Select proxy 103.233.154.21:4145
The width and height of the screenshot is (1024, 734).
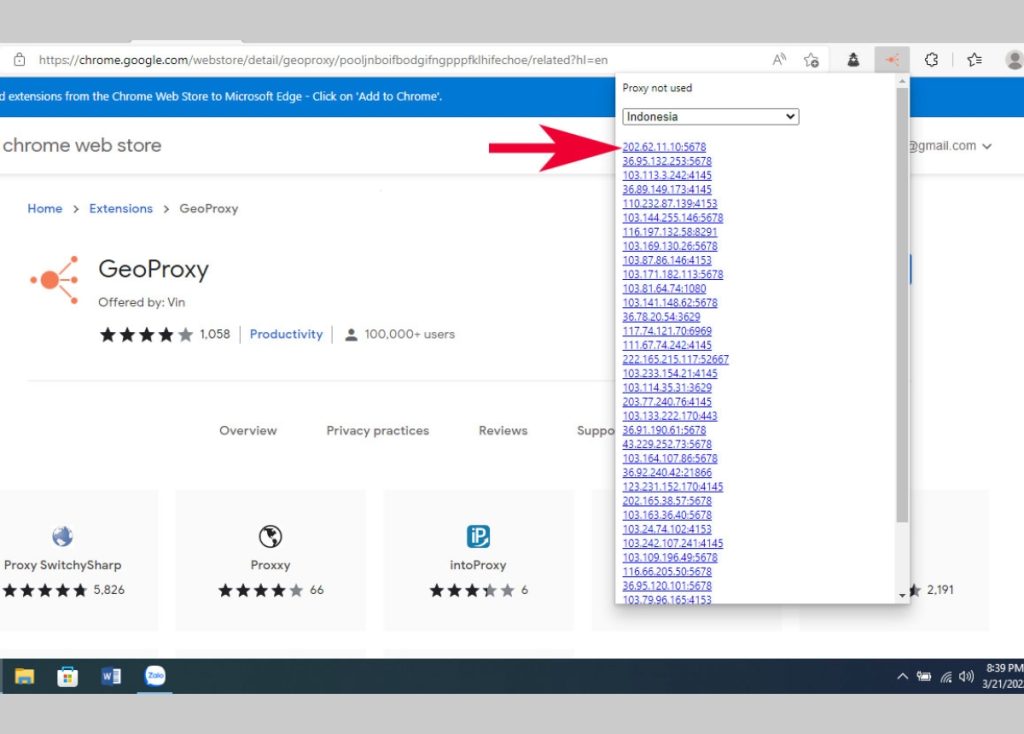tap(670, 374)
